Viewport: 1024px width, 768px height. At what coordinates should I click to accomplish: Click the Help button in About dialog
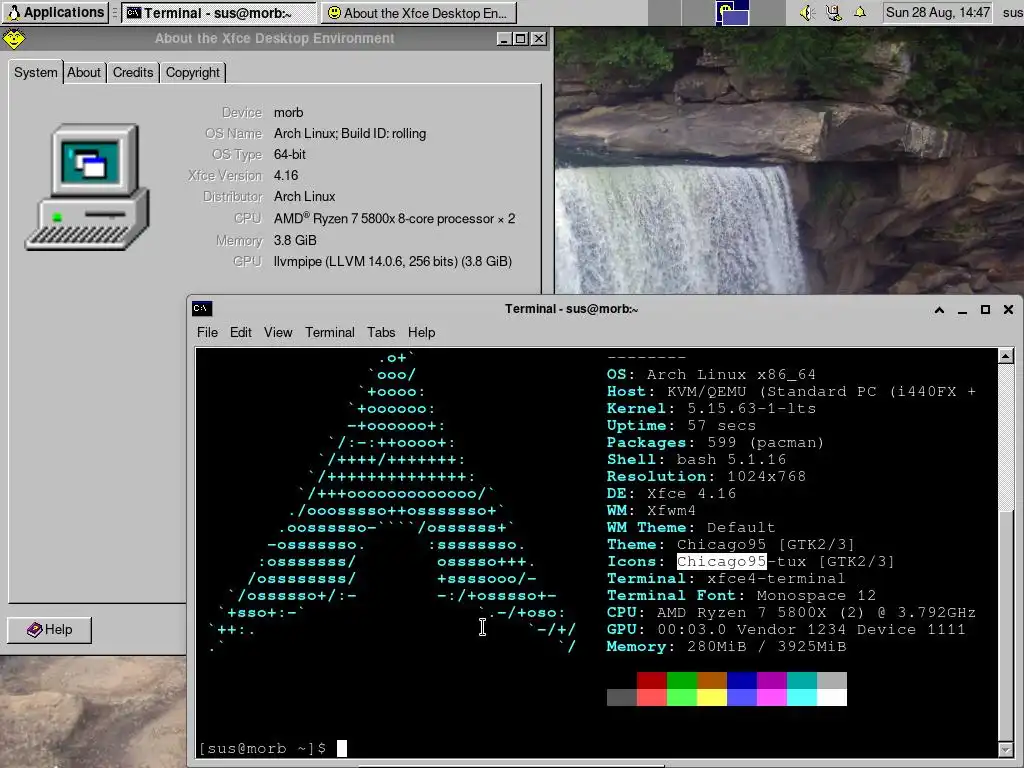[x=50, y=630]
